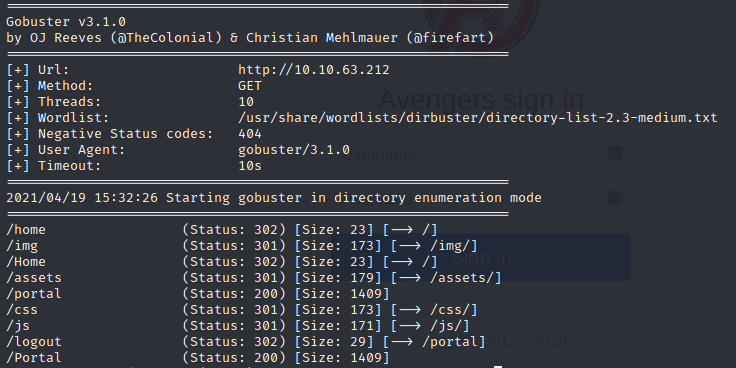The image size is (736, 368).
Task: Click the dirbuster wordlist file path
Action: [x=477, y=118]
